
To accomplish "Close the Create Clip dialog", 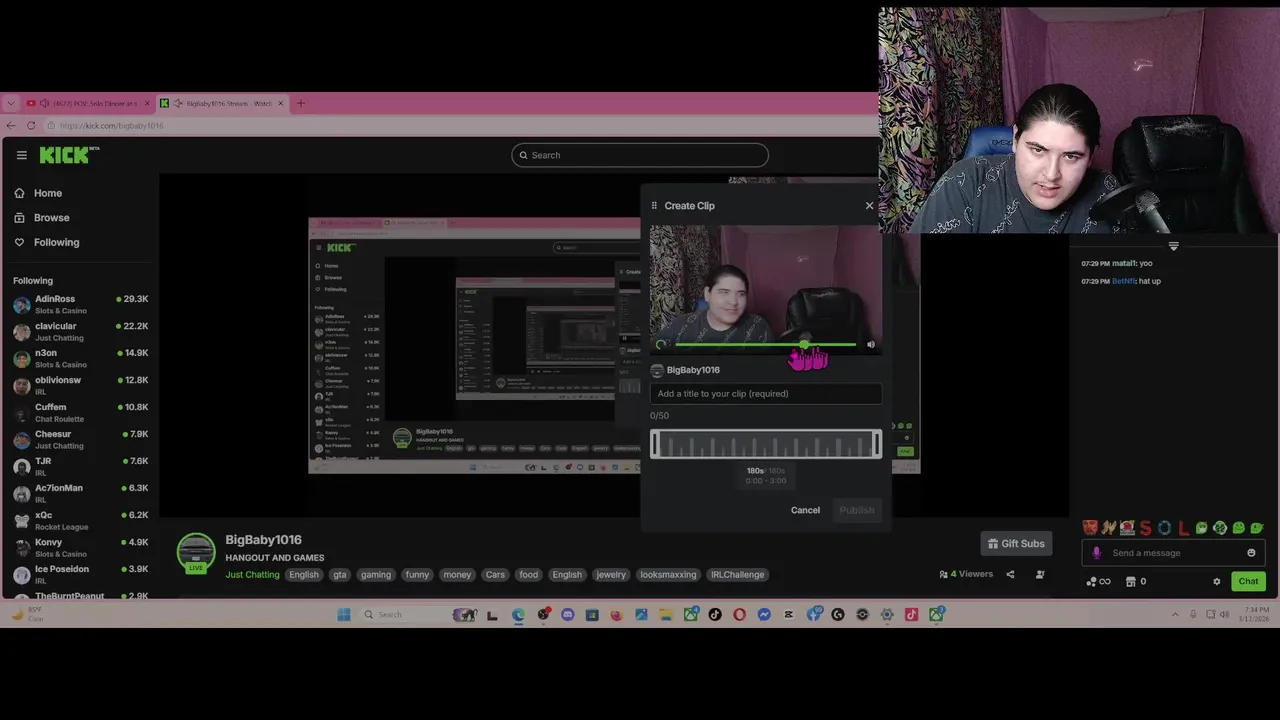I will click(869, 206).
